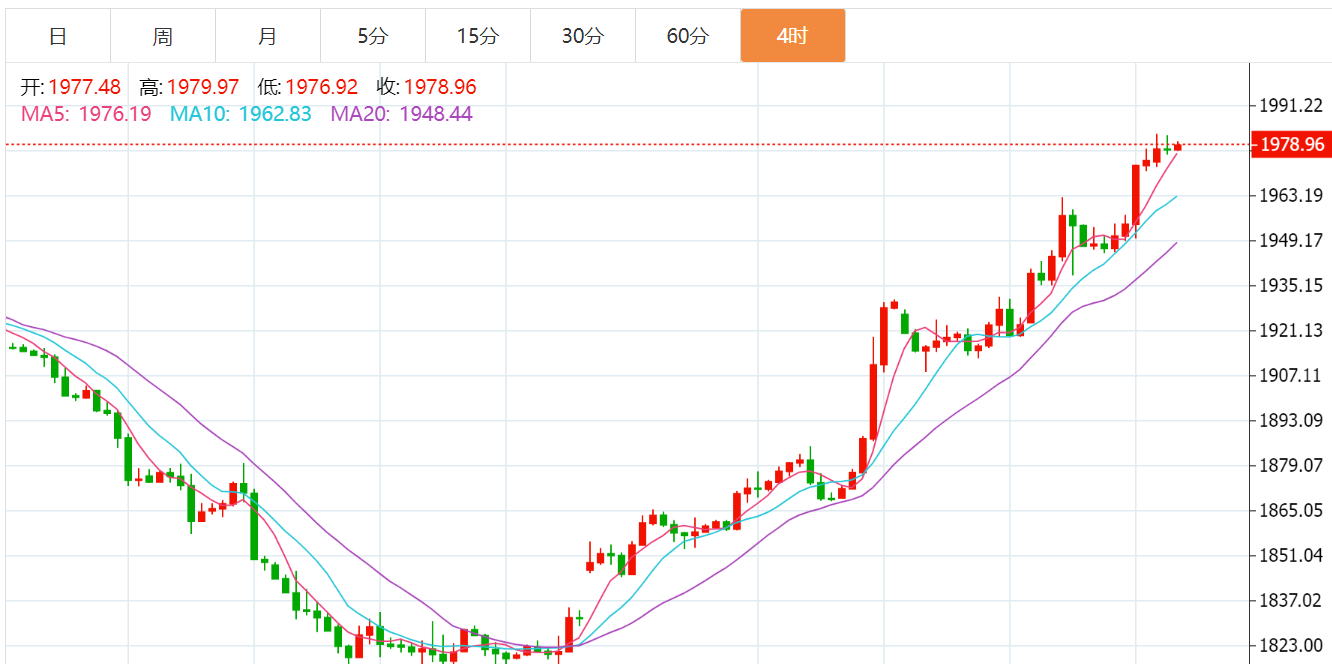This screenshot has width=1332, height=664.
Task: Show the 60分 hourly chart
Action: coord(688,36)
